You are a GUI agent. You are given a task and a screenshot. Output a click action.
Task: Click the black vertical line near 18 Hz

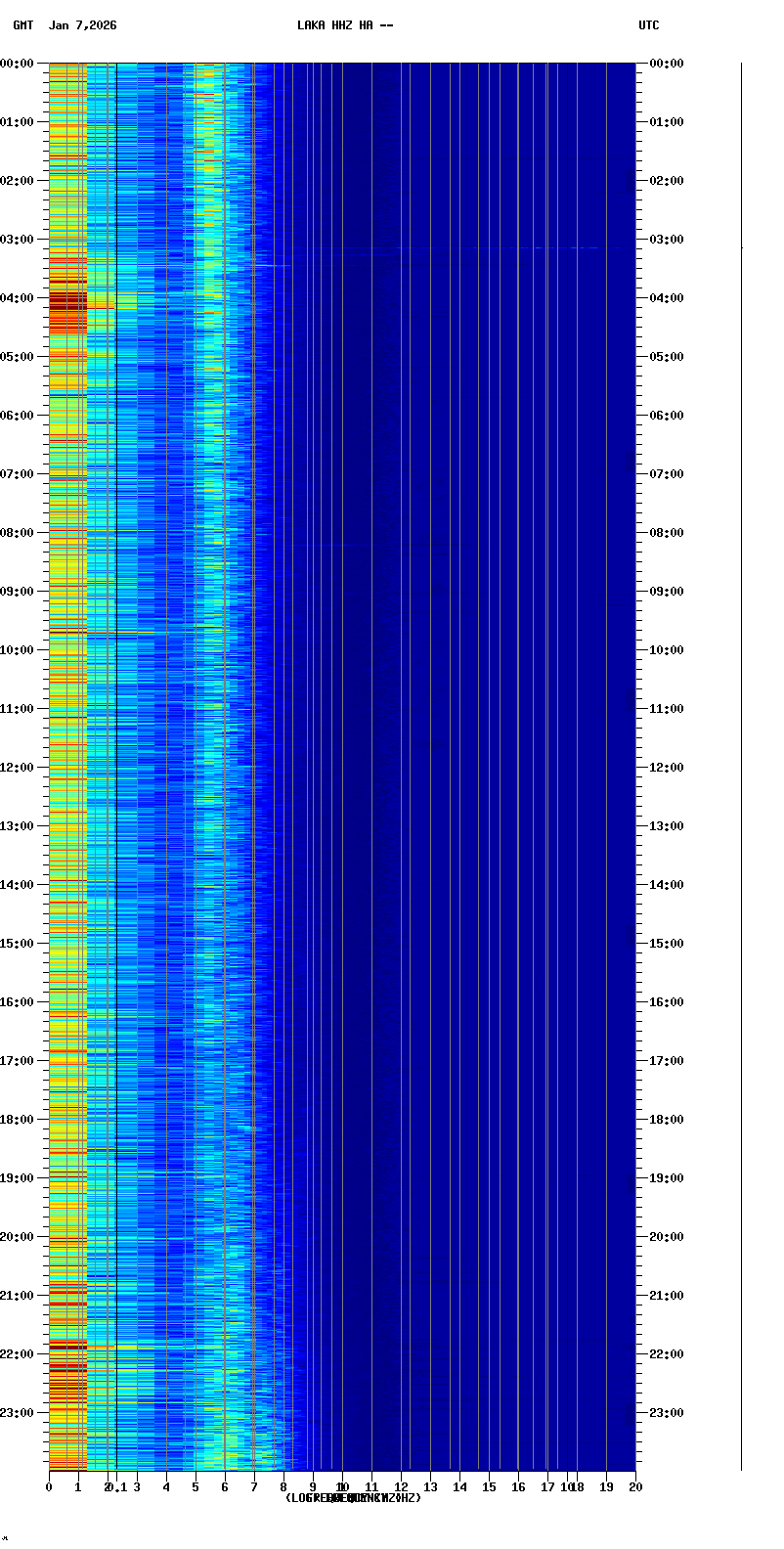point(568,763)
